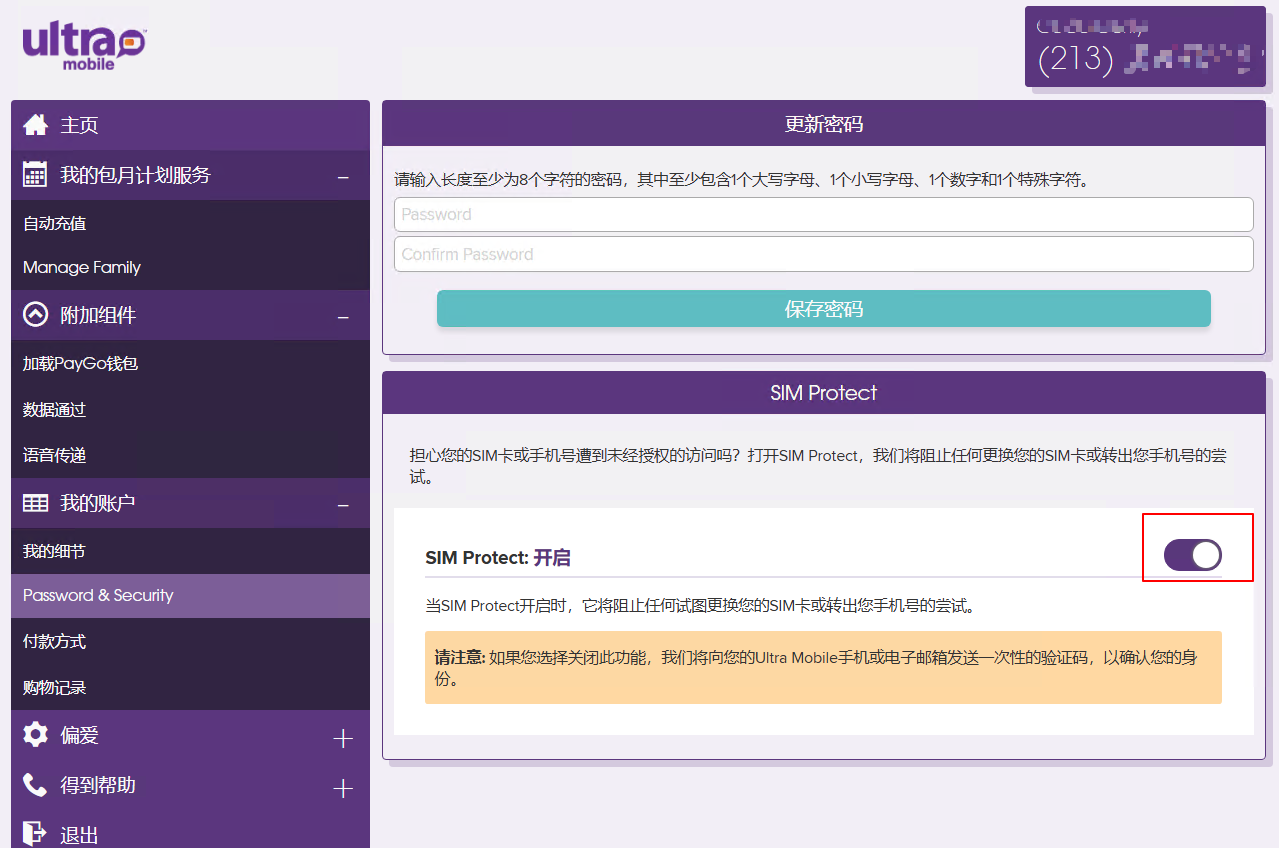Click into the Confirm Password field

point(823,254)
